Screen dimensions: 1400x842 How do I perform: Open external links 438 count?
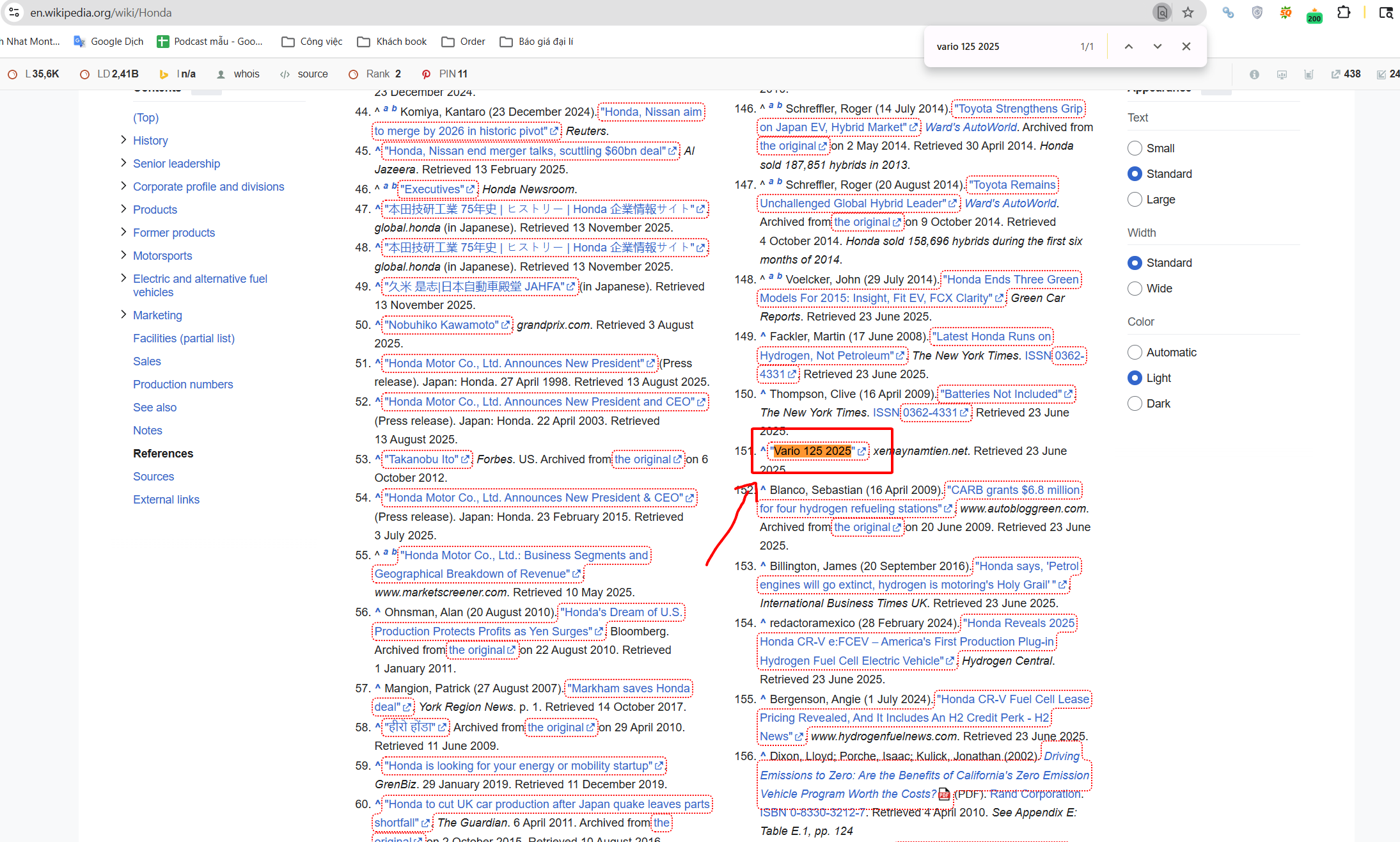click(1346, 74)
